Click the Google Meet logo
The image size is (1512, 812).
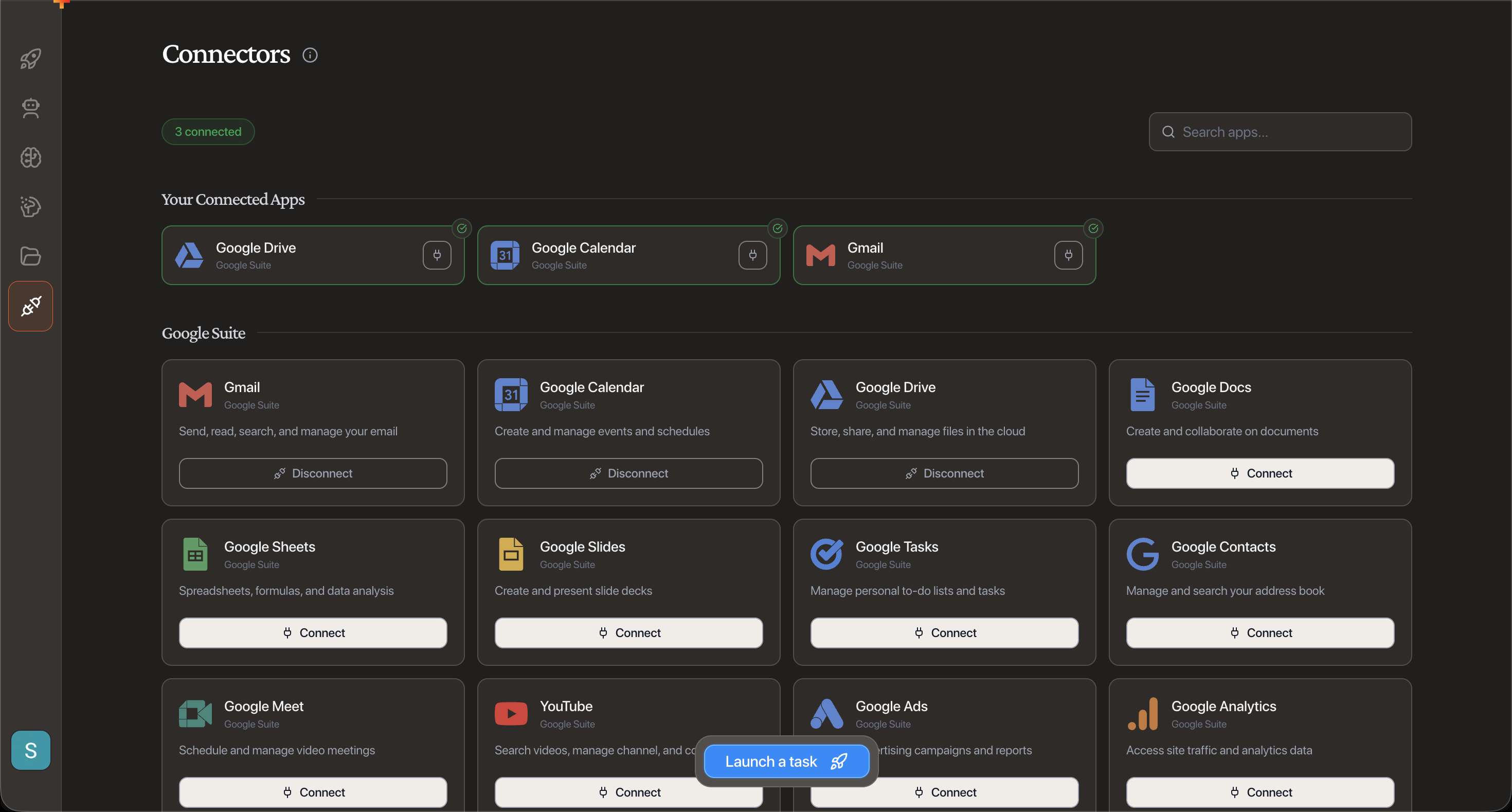195,713
